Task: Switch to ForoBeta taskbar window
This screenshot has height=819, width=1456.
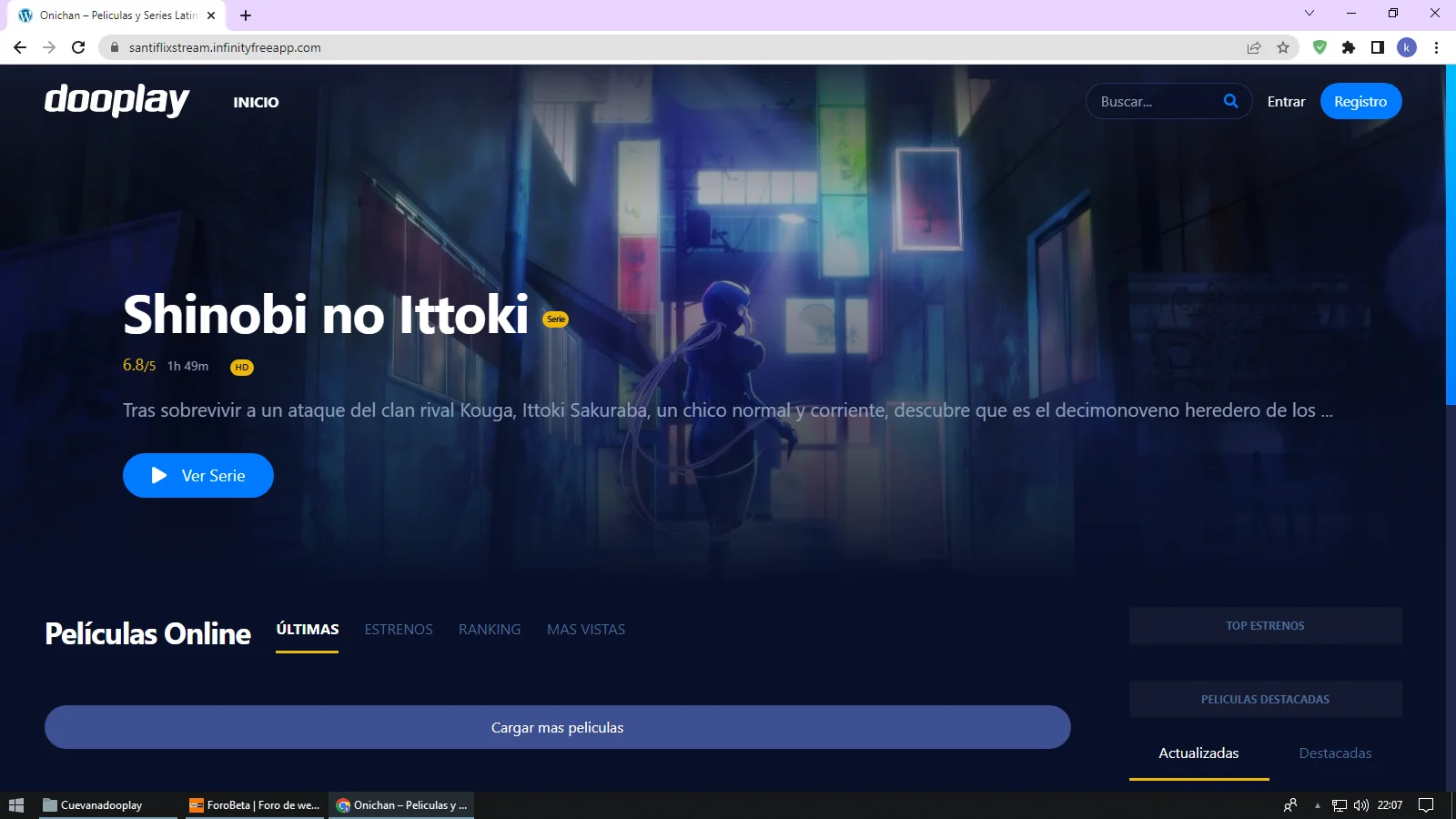Action: coord(255,805)
